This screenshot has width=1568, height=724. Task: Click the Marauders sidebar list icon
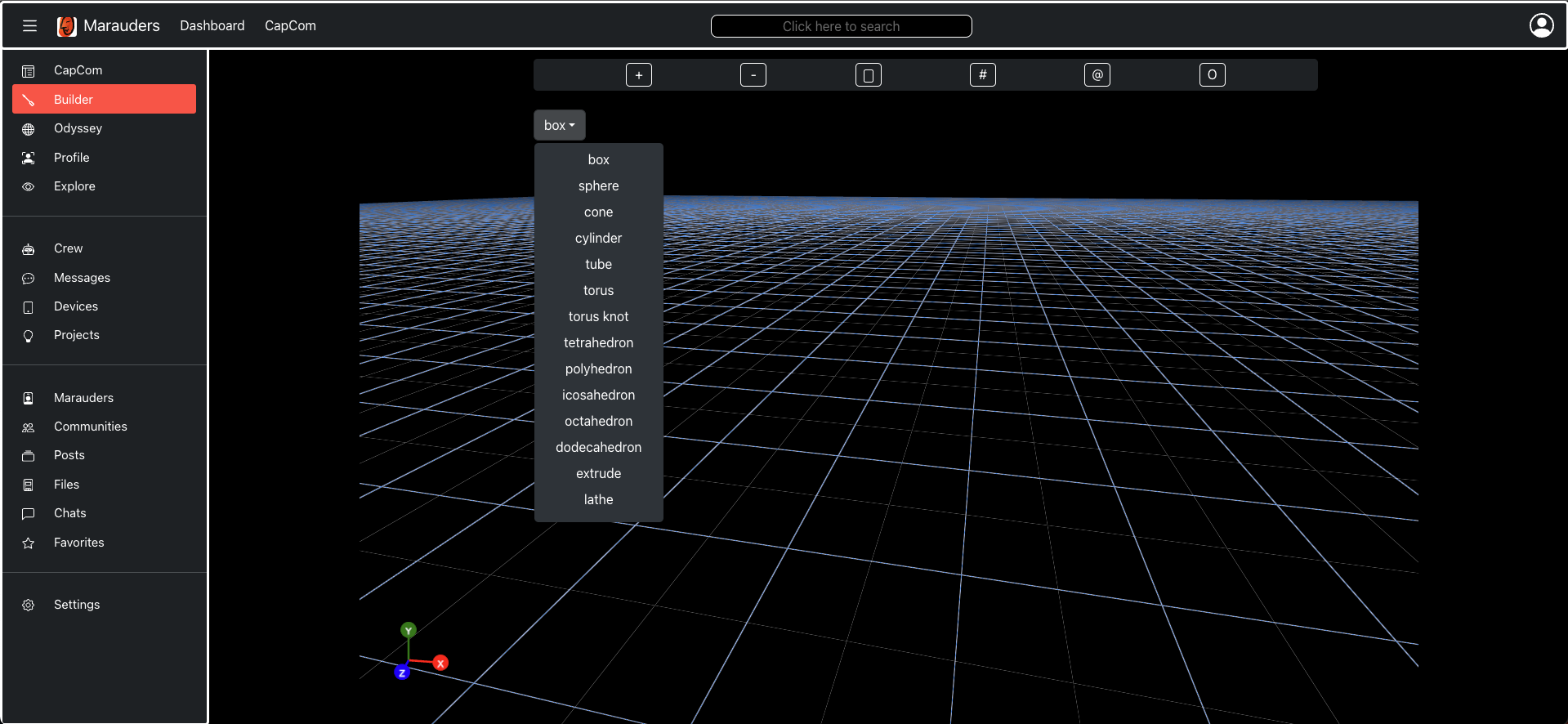click(x=29, y=399)
